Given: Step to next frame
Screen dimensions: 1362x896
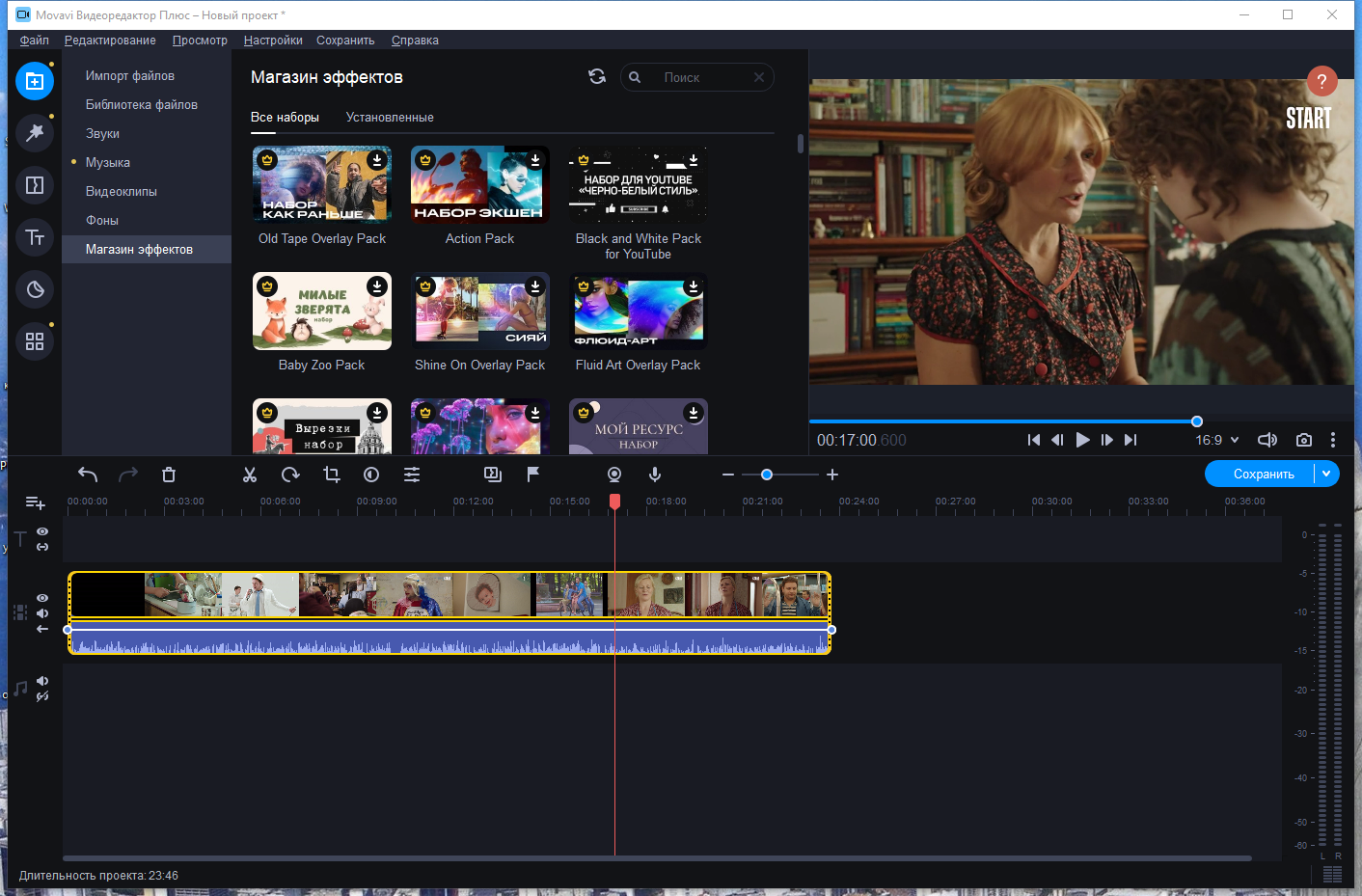Looking at the screenshot, I should [1106, 440].
